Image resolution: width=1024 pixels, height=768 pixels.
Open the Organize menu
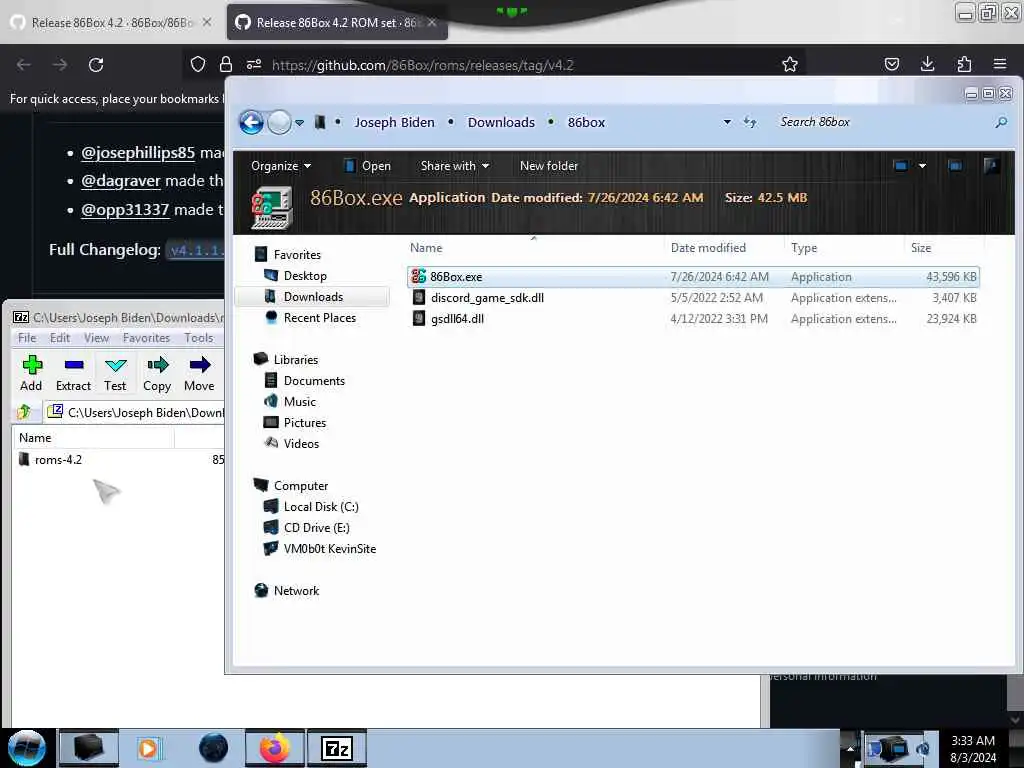[281, 166]
